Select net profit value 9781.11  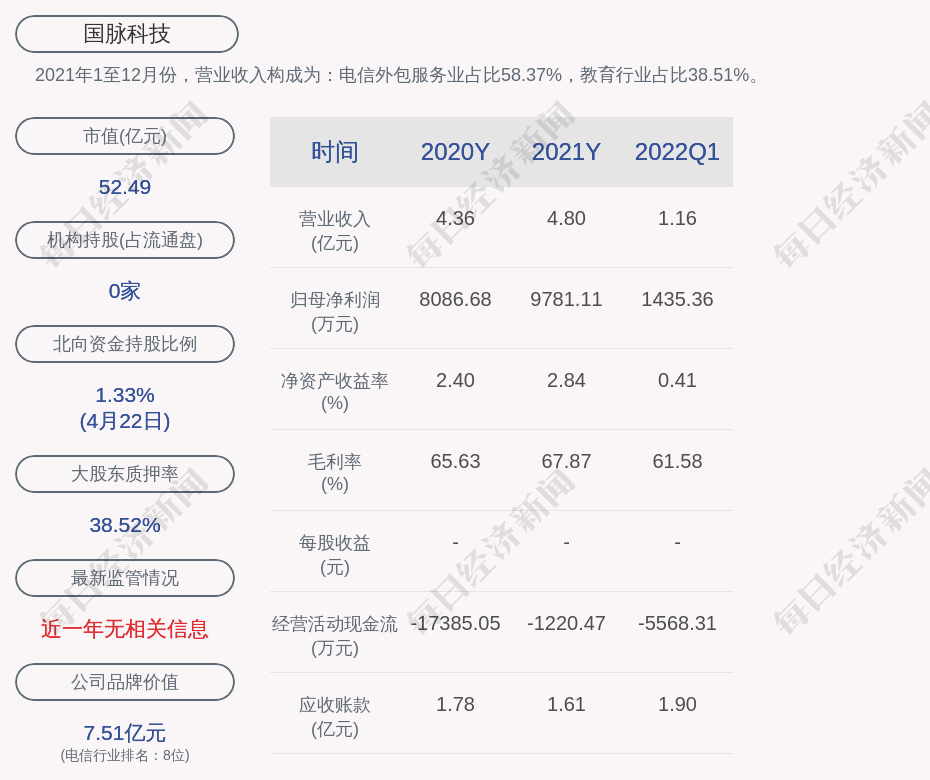coord(566,299)
